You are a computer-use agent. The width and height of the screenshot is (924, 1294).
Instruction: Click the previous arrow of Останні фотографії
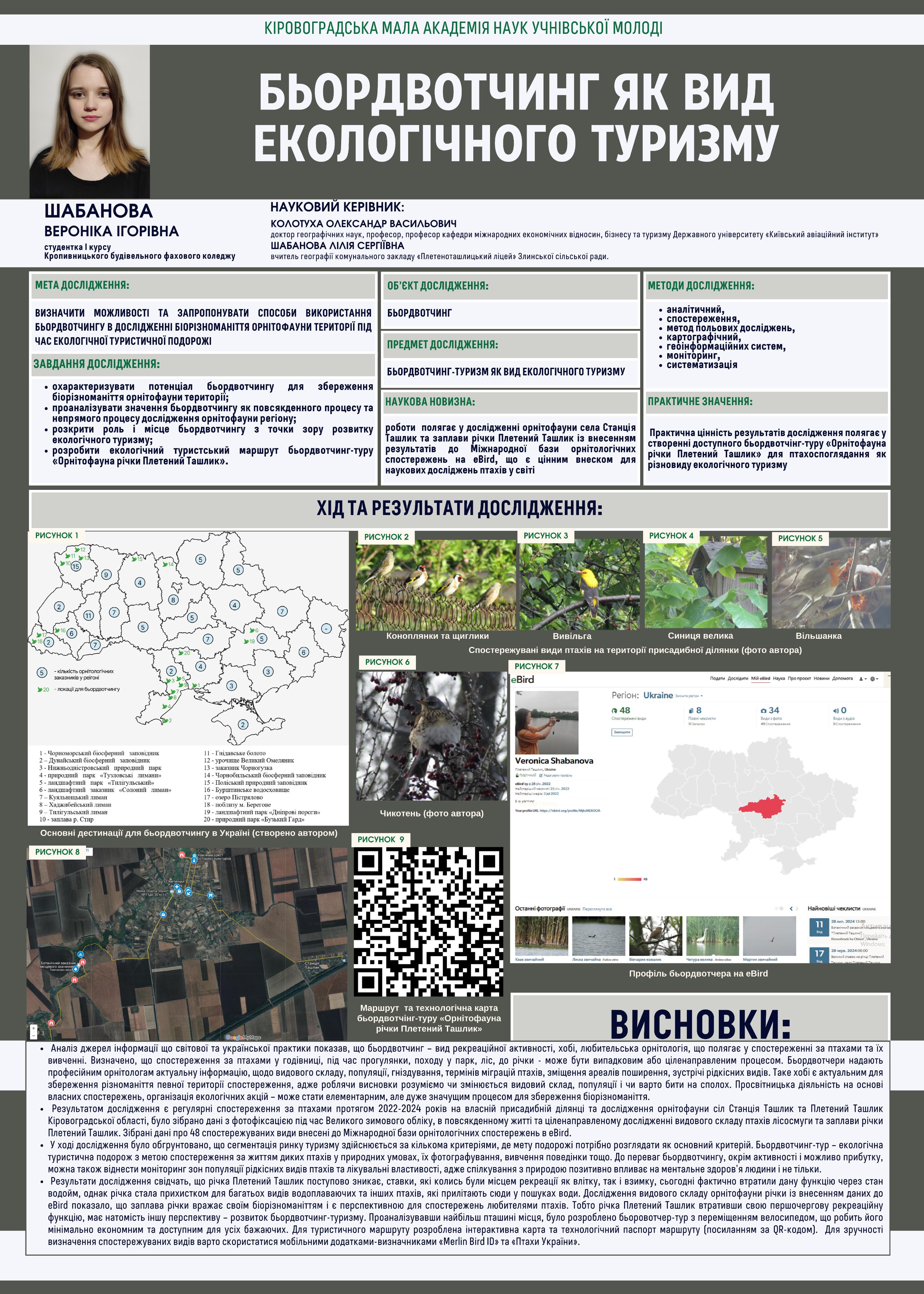coord(792,909)
